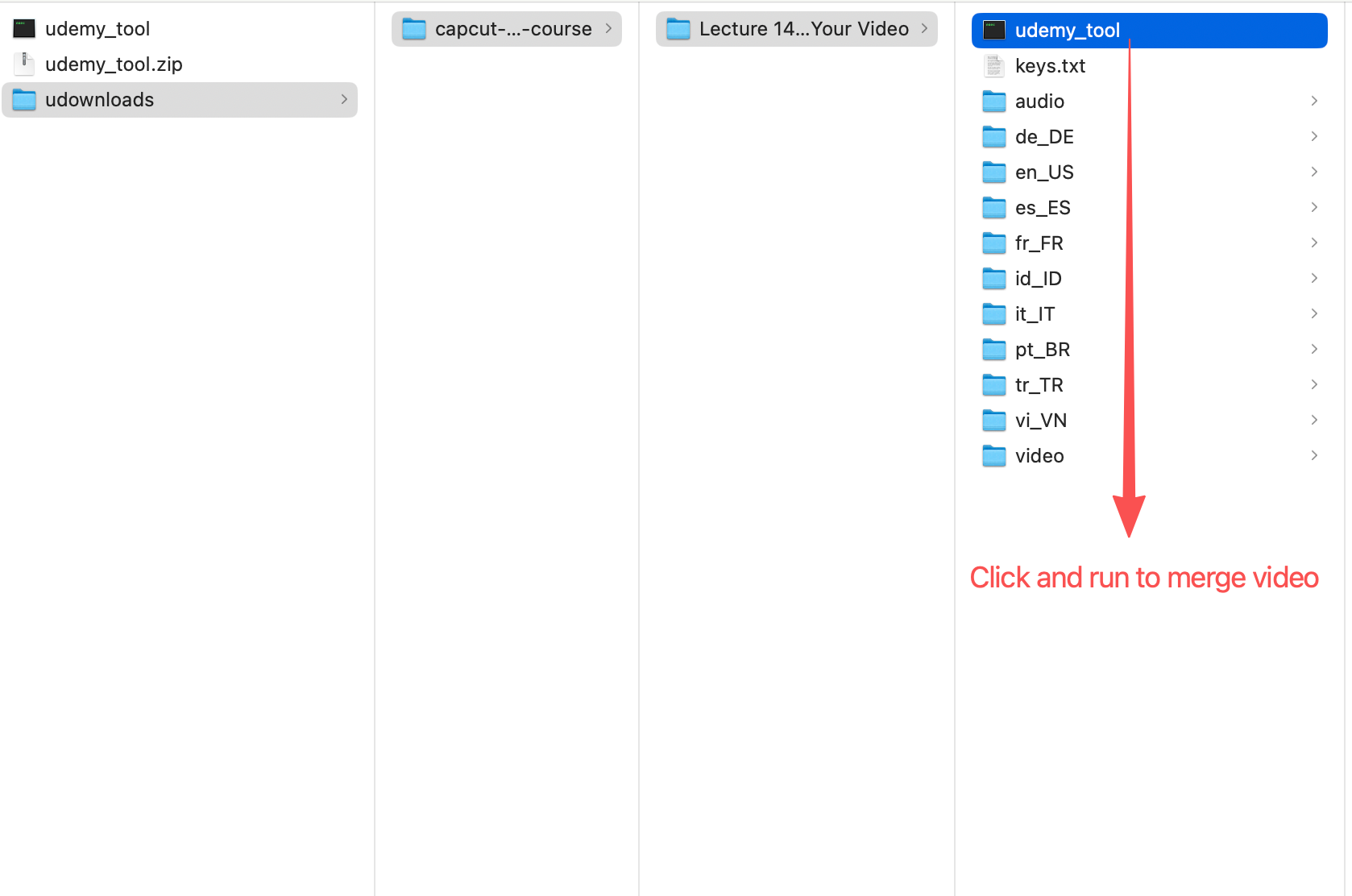This screenshot has height=896, width=1352.
Task: Expand the audio folder chevron
Action: pyautogui.click(x=1314, y=101)
